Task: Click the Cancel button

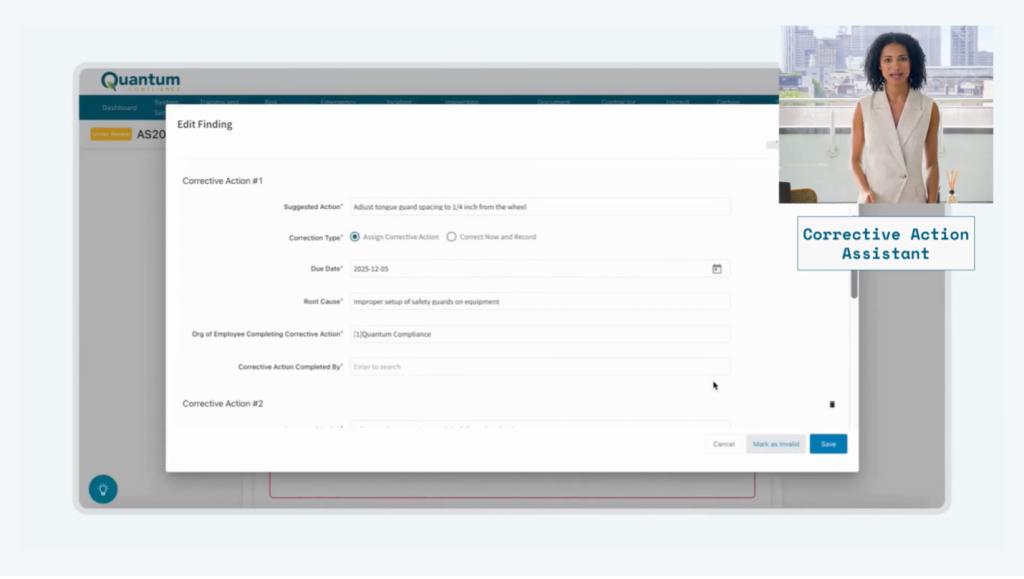Action: click(724, 444)
